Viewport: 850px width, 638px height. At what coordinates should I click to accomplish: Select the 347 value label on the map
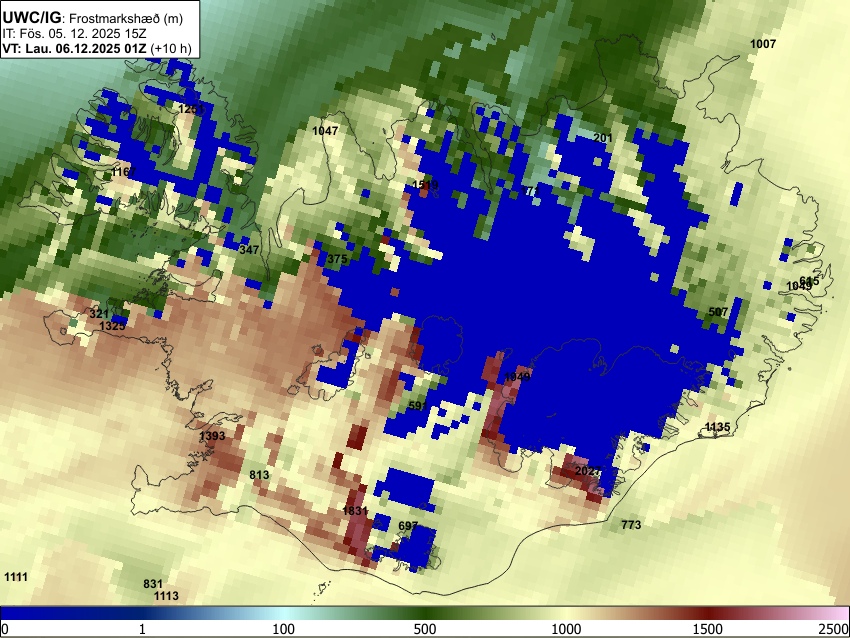click(x=249, y=250)
